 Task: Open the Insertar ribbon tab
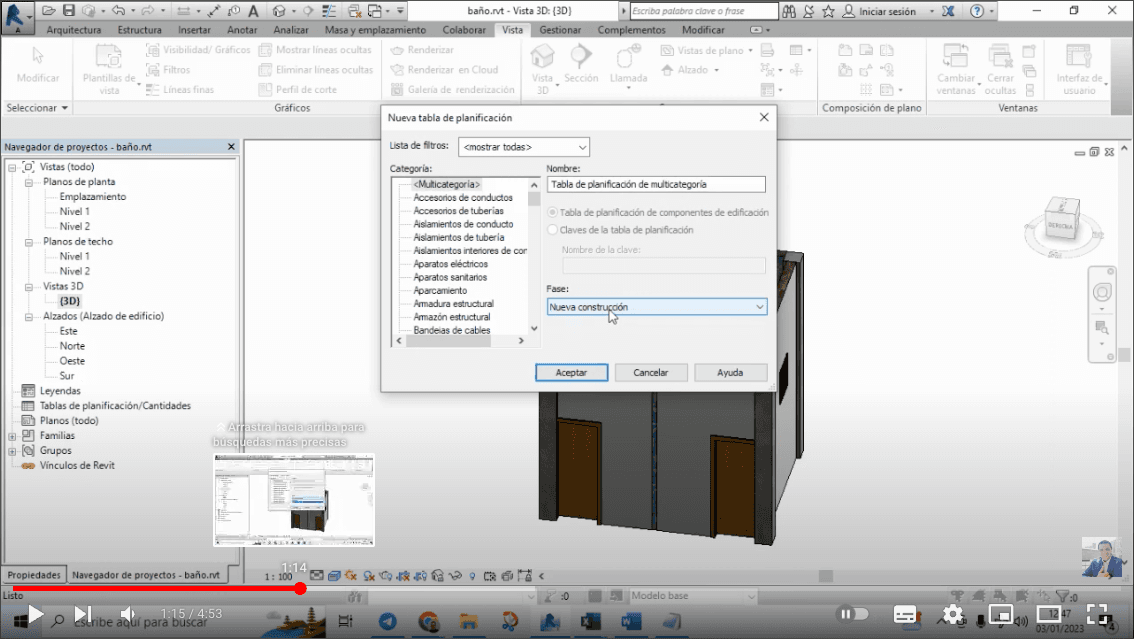point(195,30)
